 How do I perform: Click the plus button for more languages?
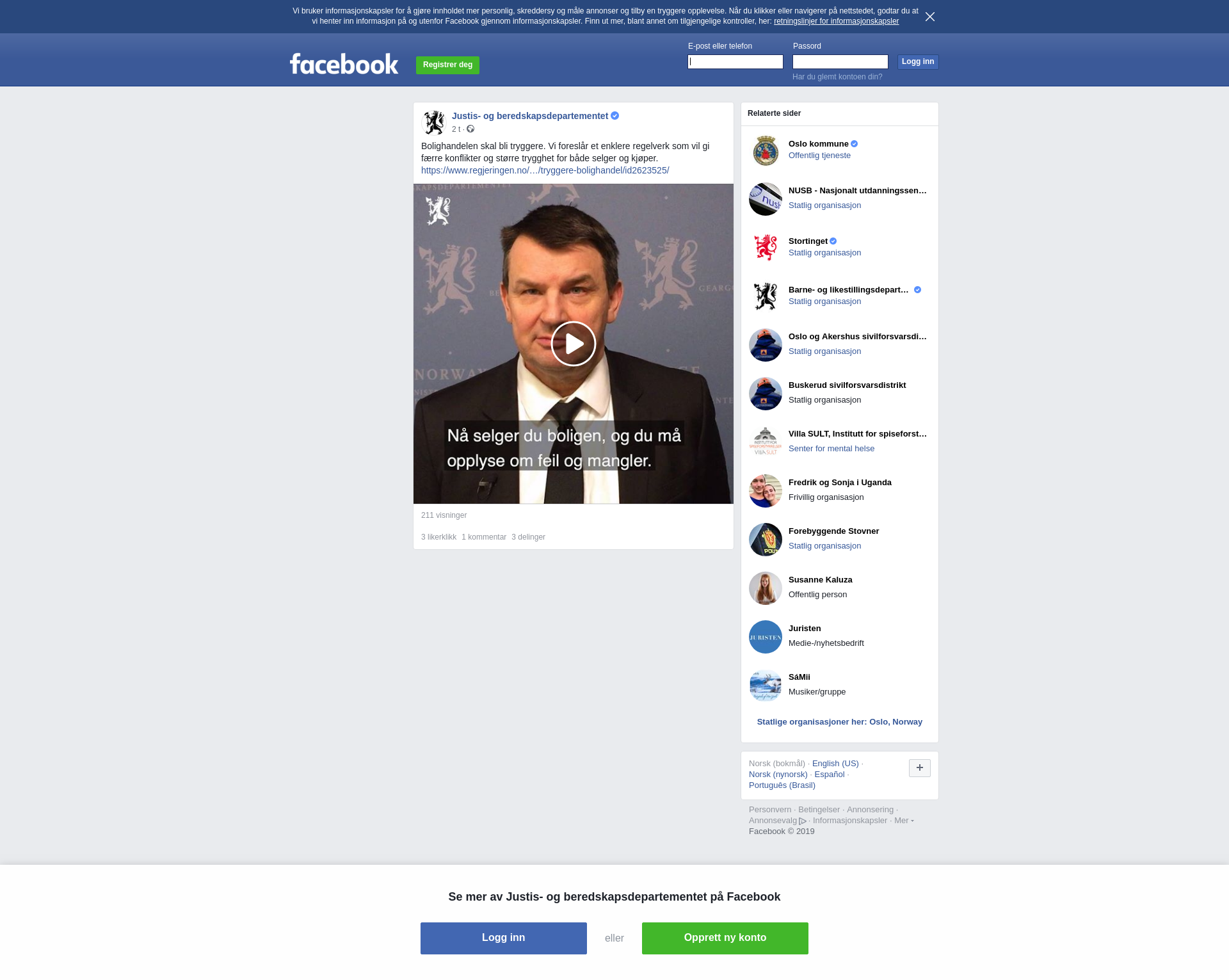pos(920,768)
